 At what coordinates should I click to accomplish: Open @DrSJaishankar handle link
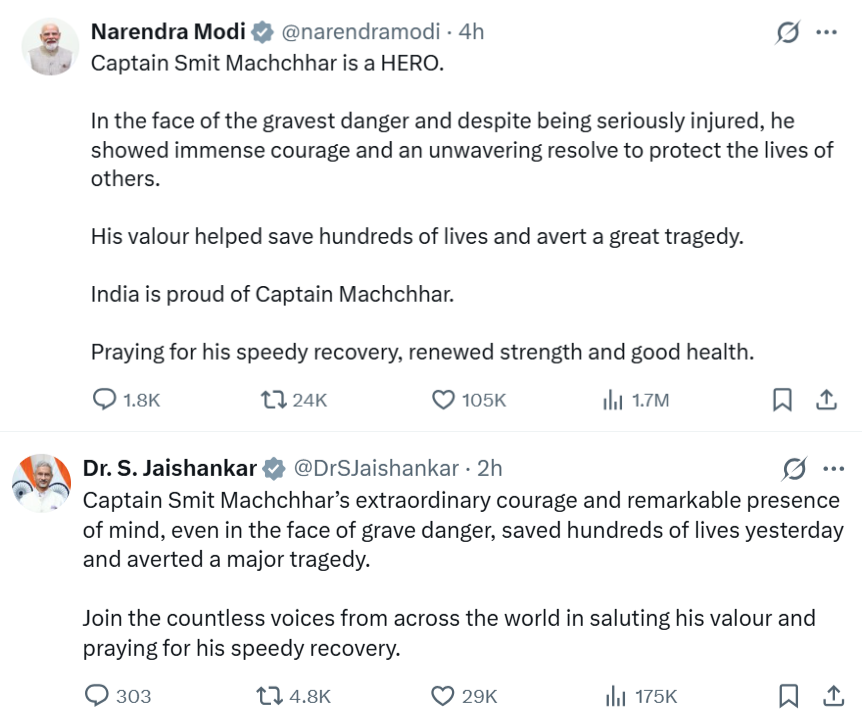click(376, 469)
